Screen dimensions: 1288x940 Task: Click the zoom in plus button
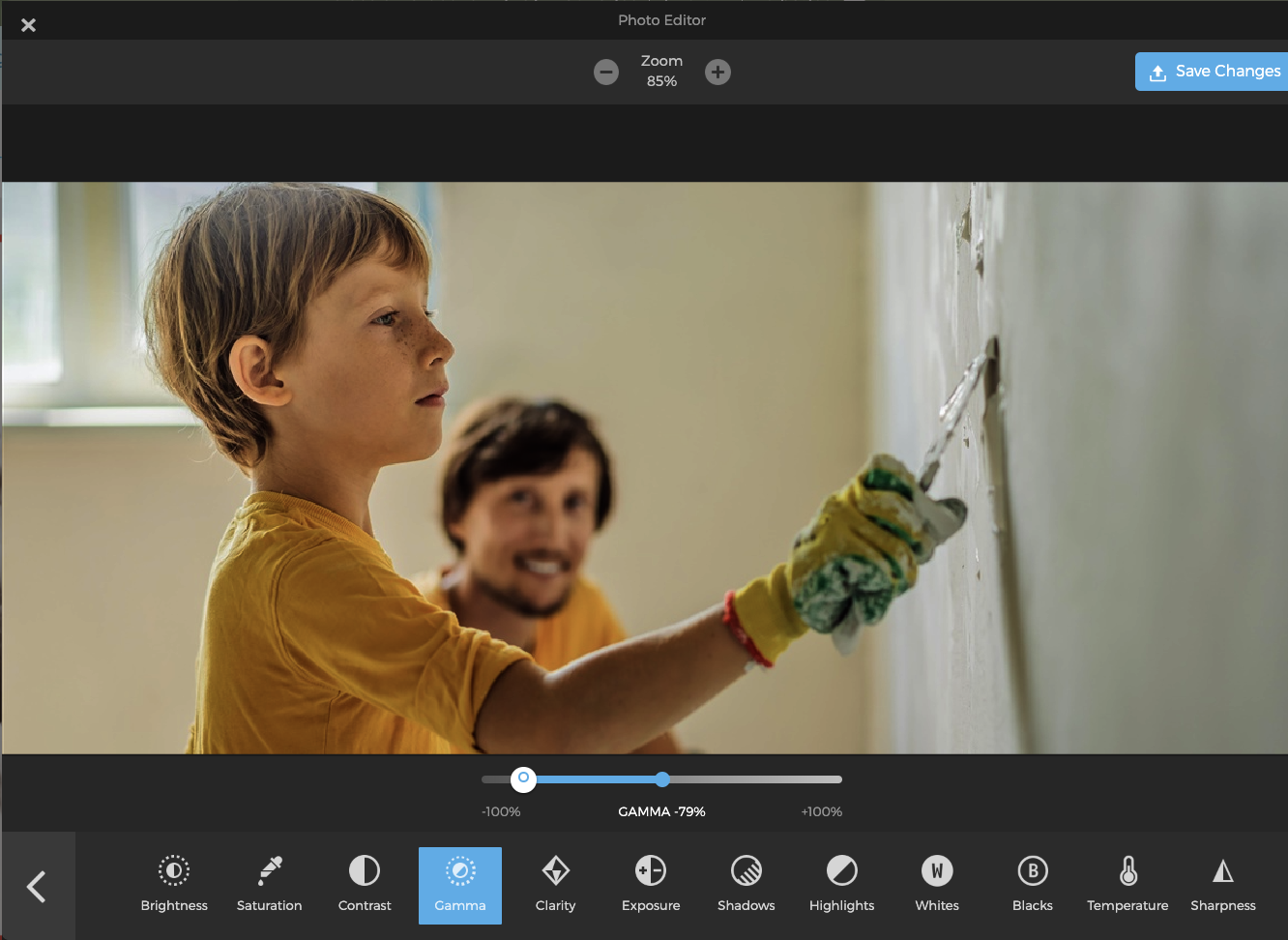[x=717, y=72]
